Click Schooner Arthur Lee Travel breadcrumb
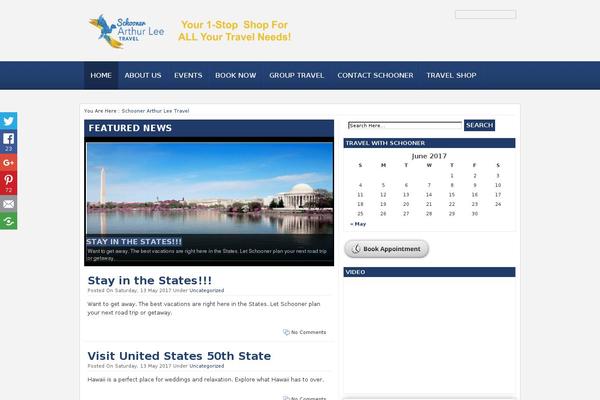600x400 pixels. pos(155,111)
